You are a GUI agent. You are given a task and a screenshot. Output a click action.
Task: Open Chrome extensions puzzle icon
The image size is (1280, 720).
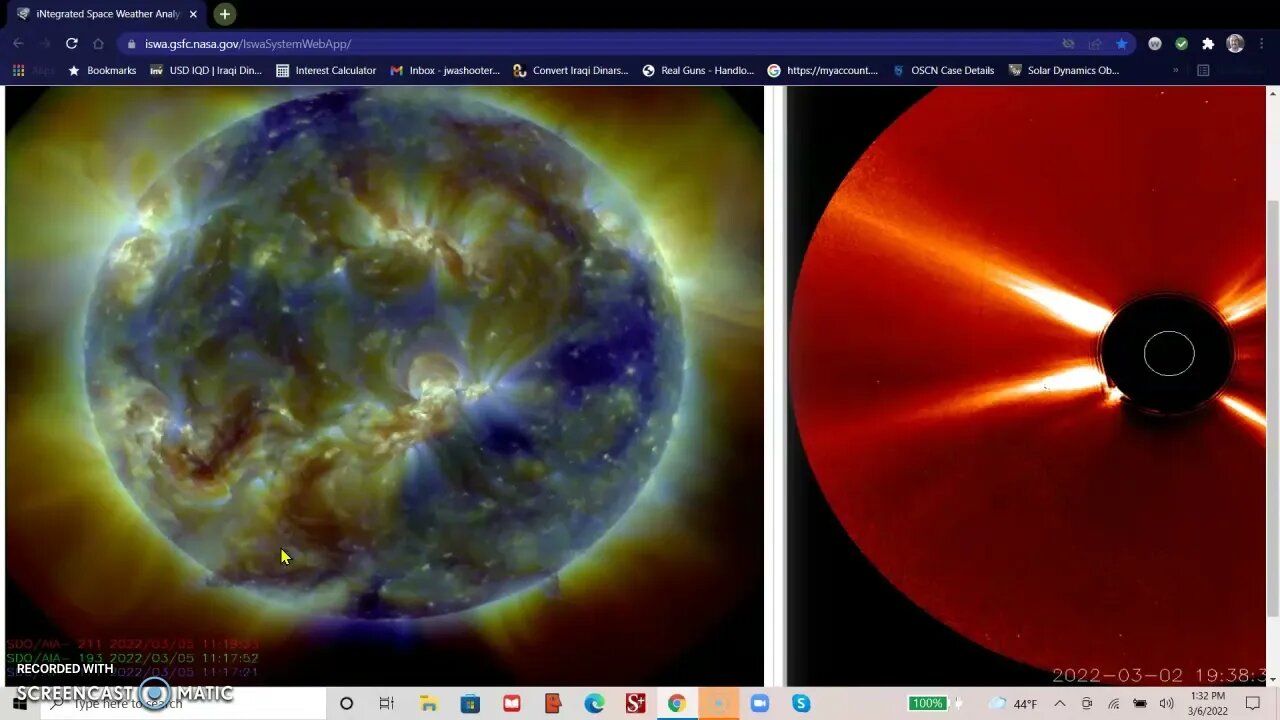[1208, 44]
